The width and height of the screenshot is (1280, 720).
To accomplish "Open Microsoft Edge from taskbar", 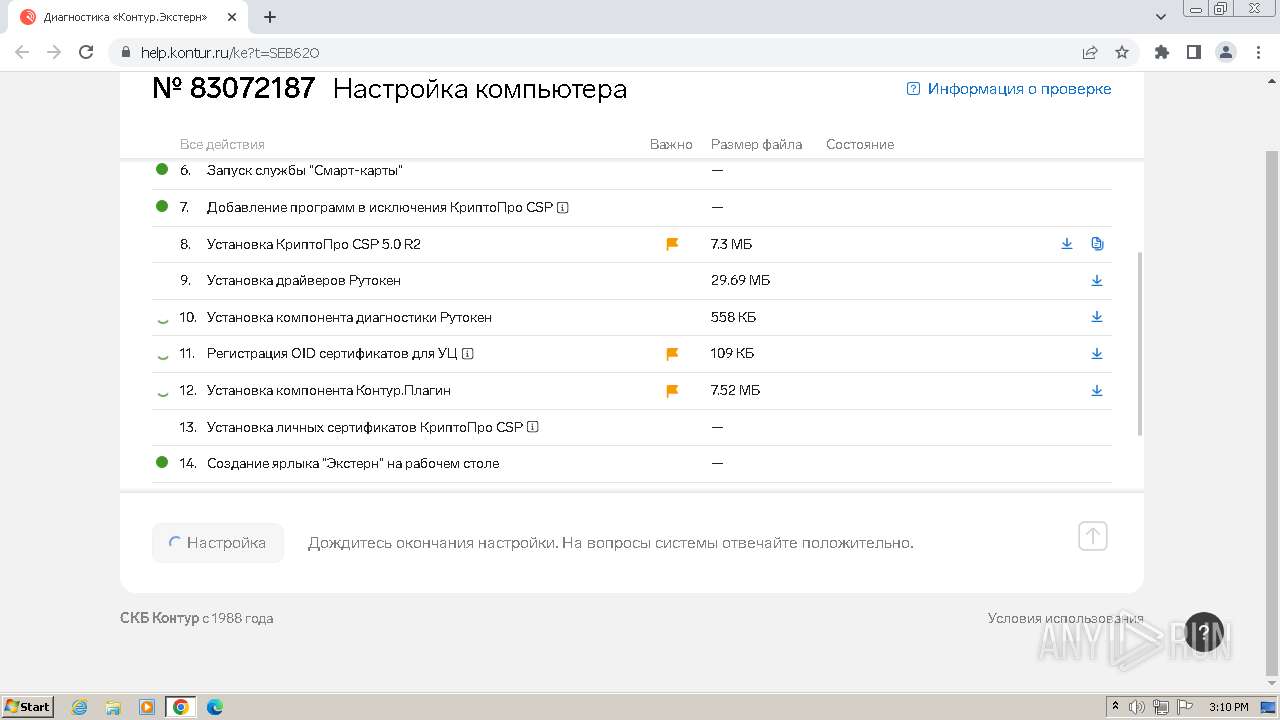I will point(214,707).
